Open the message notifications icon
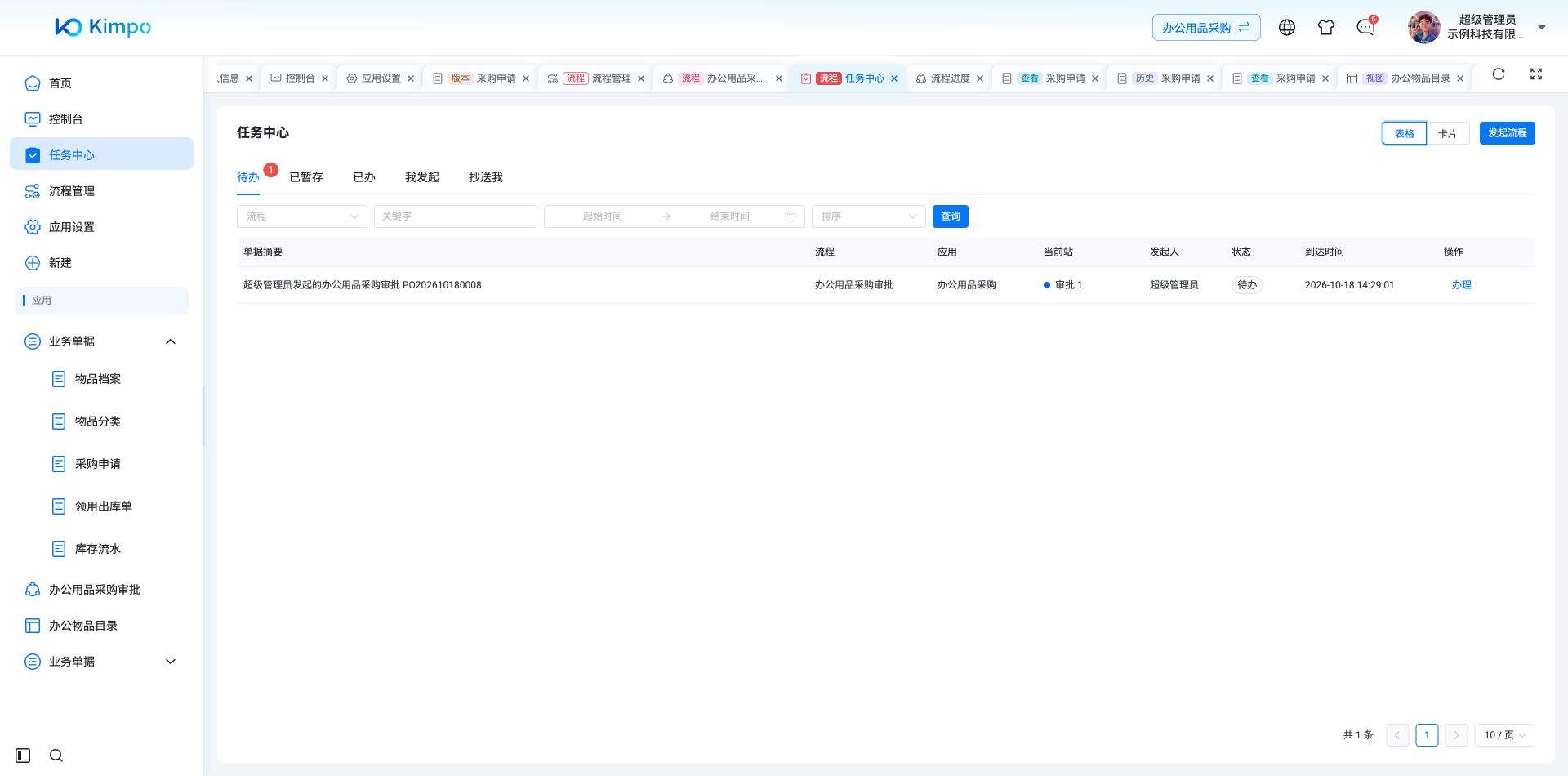 [x=1365, y=28]
